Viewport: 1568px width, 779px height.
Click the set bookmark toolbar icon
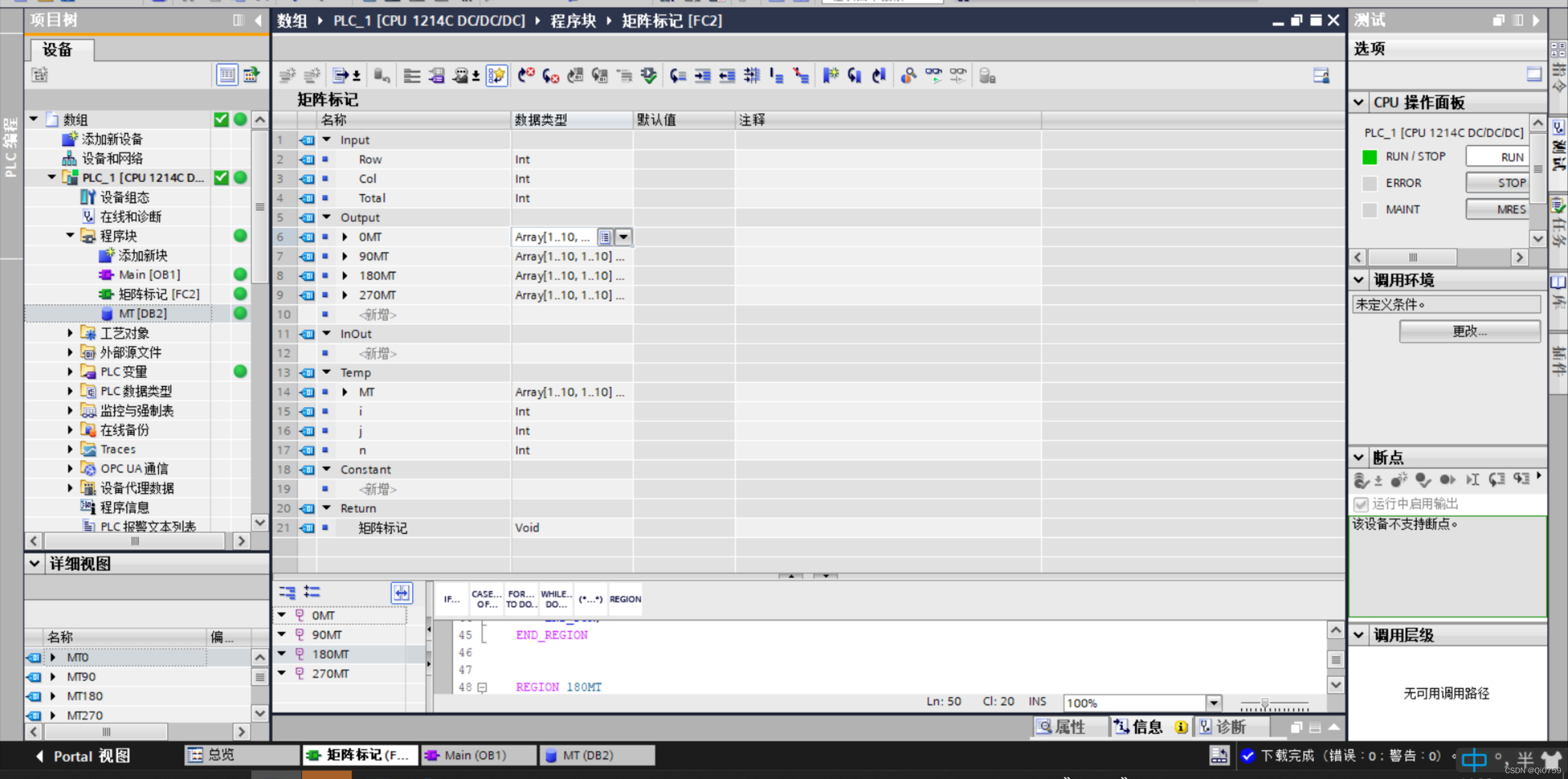point(830,76)
